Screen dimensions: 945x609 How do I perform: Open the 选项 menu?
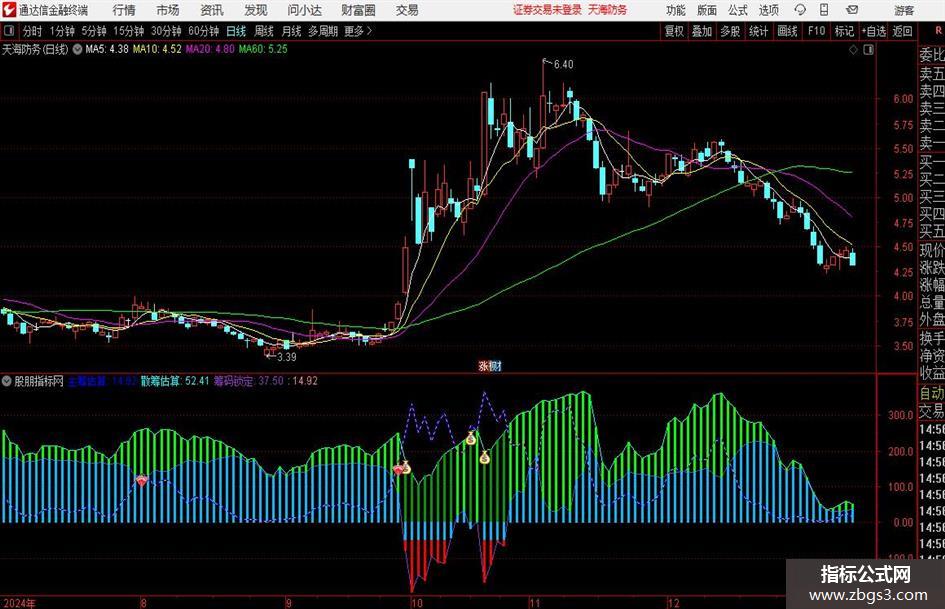coord(768,10)
